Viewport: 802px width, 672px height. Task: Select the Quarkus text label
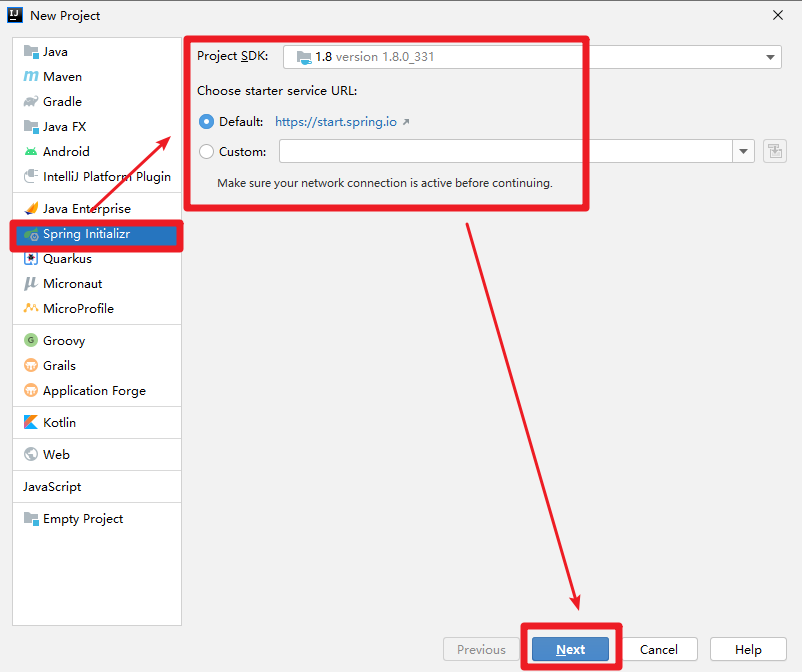[x=68, y=259]
